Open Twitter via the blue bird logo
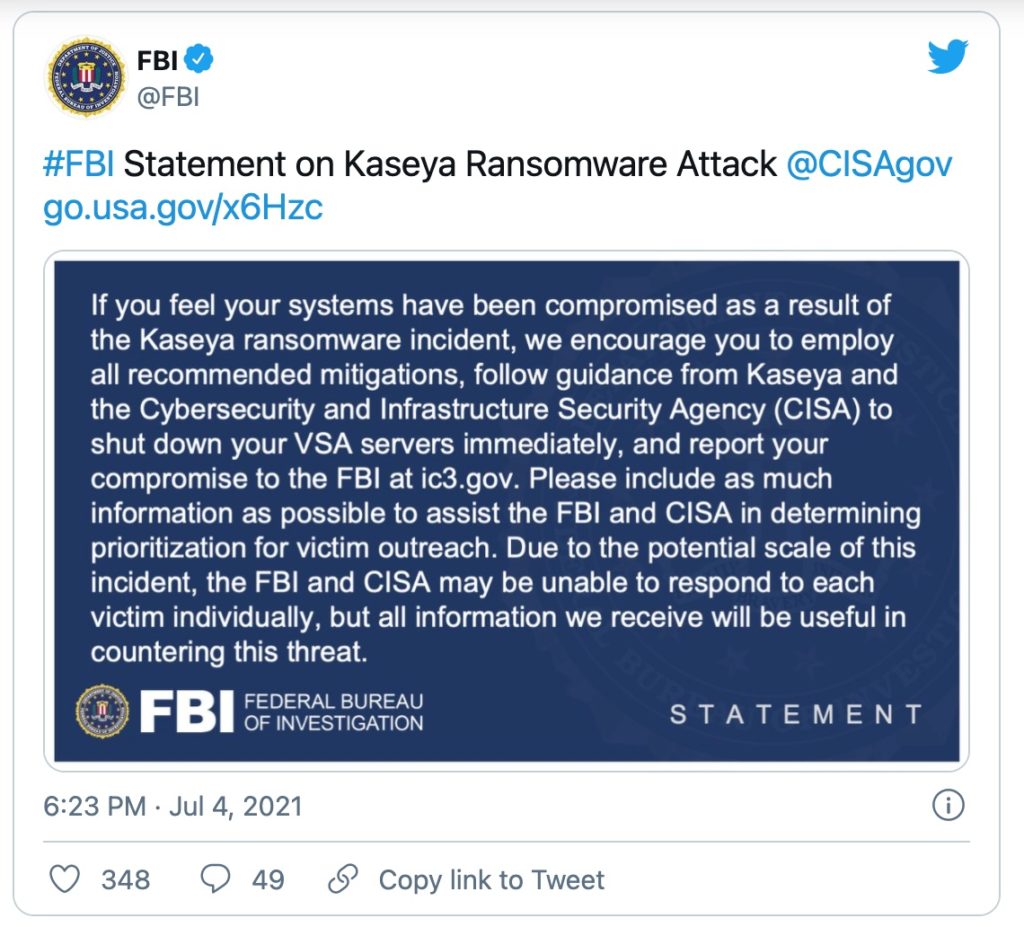Image resolution: width=1024 pixels, height=927 pixels. tap(947, 57)
